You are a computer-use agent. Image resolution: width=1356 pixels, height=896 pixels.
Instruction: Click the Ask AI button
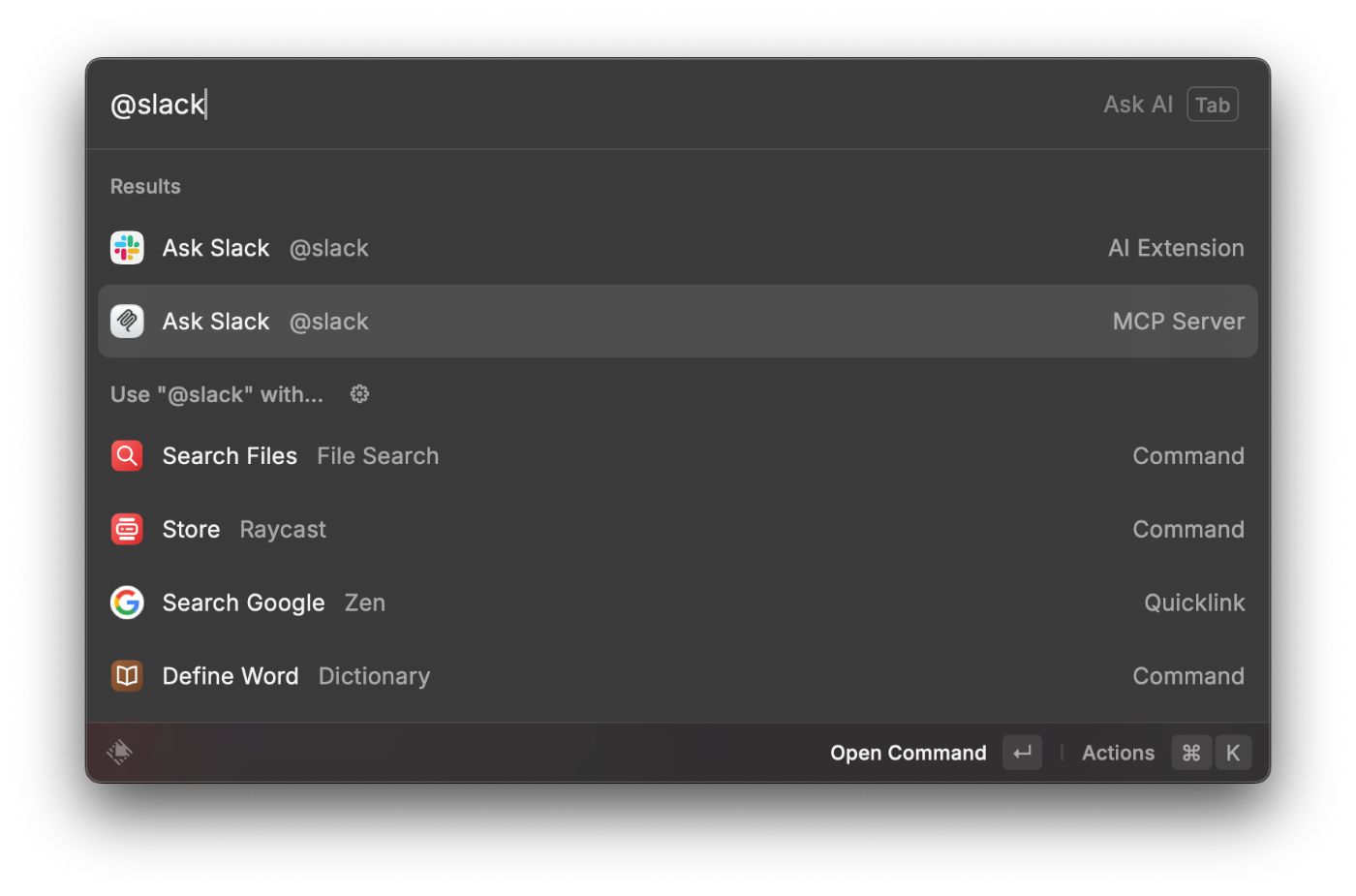pos(1138,105)
